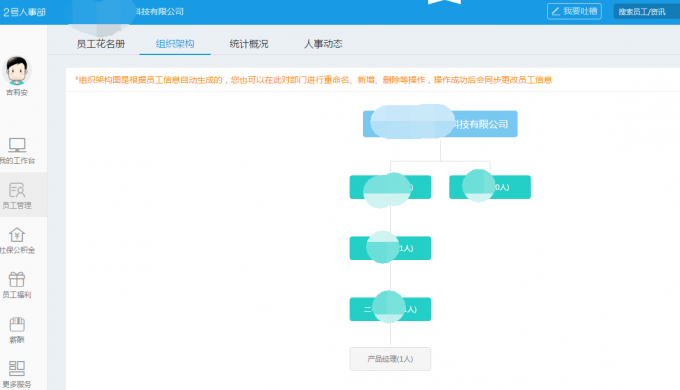Image resolution: width=680 pixels, height=390 pixels.
Task: Select the department node showing 0人
Action: (x=490, y=187)
